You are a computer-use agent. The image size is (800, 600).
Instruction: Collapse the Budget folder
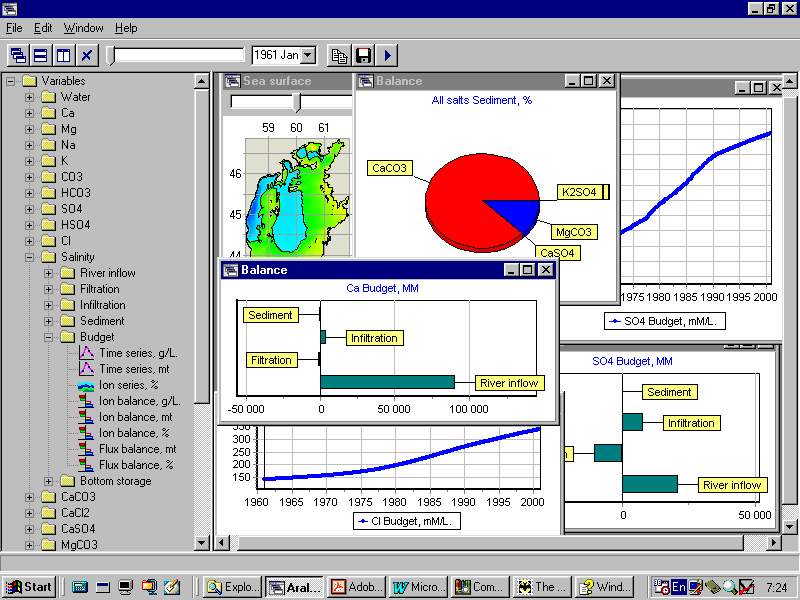tap(48, 337)
